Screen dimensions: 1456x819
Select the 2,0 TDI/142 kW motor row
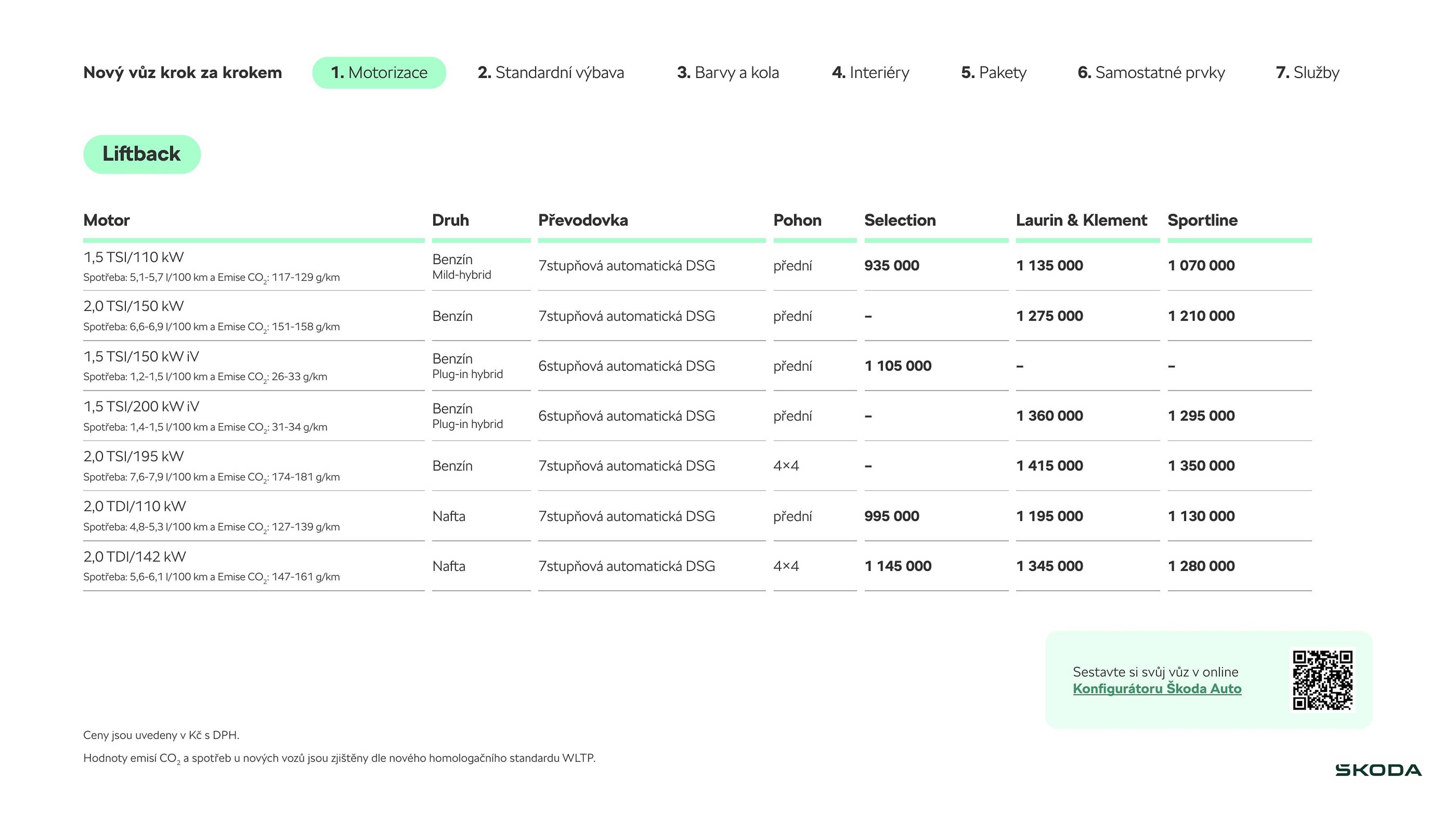point(135,557)
